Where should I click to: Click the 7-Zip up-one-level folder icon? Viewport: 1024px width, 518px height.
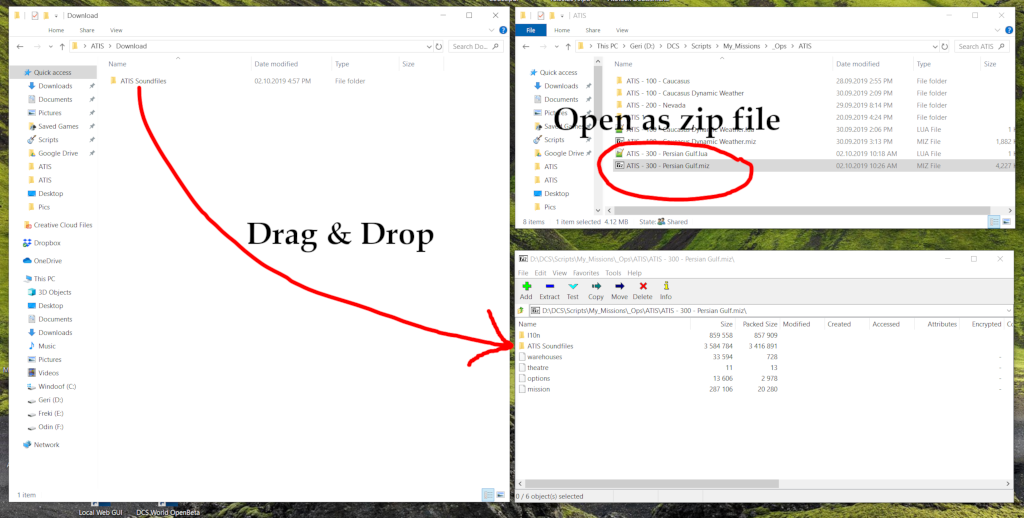pyautogui.click(x=522, y=310)
